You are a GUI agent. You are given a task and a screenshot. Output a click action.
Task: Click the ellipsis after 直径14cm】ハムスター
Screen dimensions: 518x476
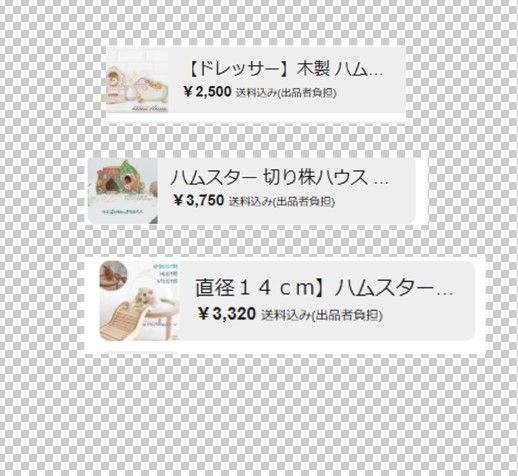(445, 293)
